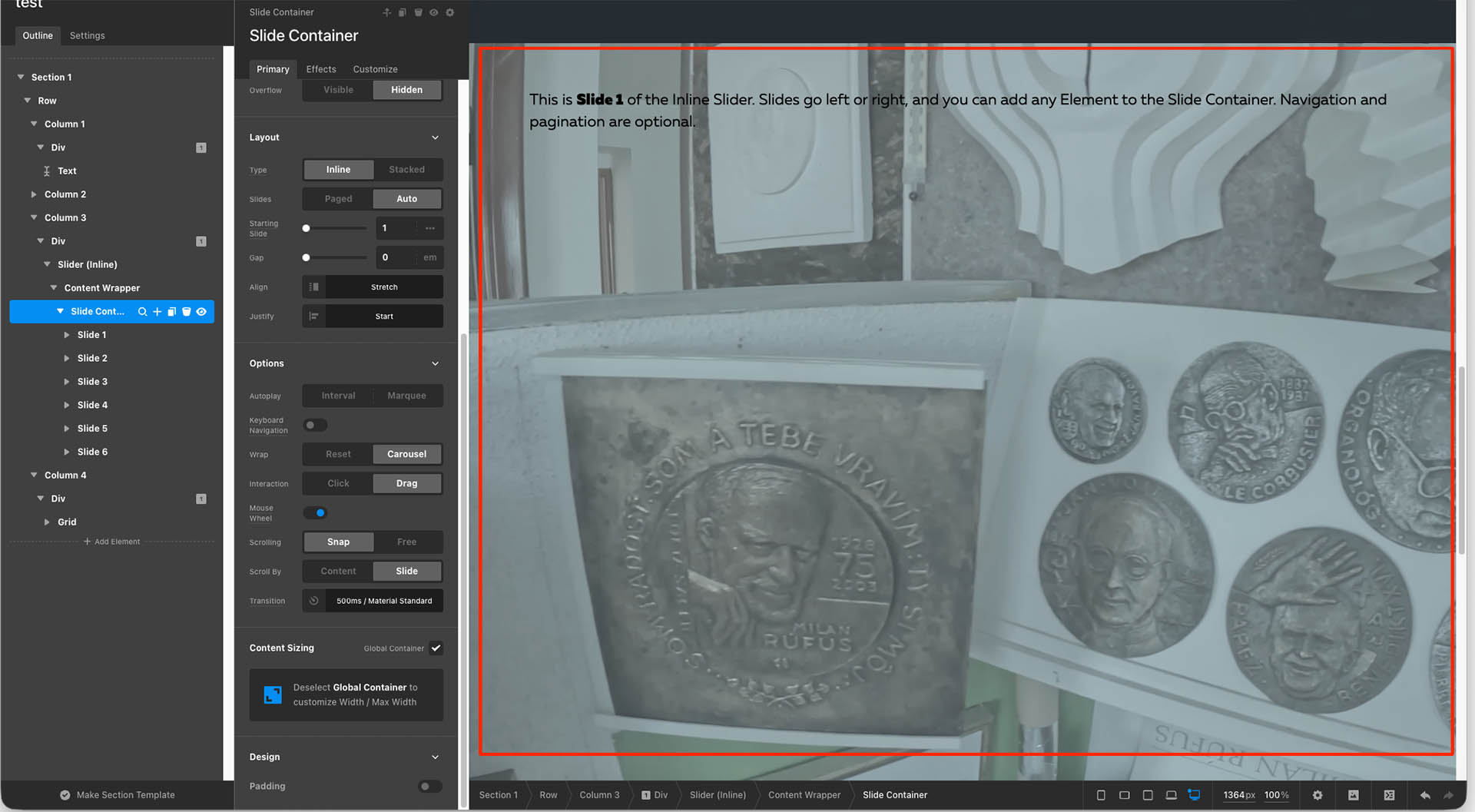Expand Slide 3 in the outline

tap(67, 382)
